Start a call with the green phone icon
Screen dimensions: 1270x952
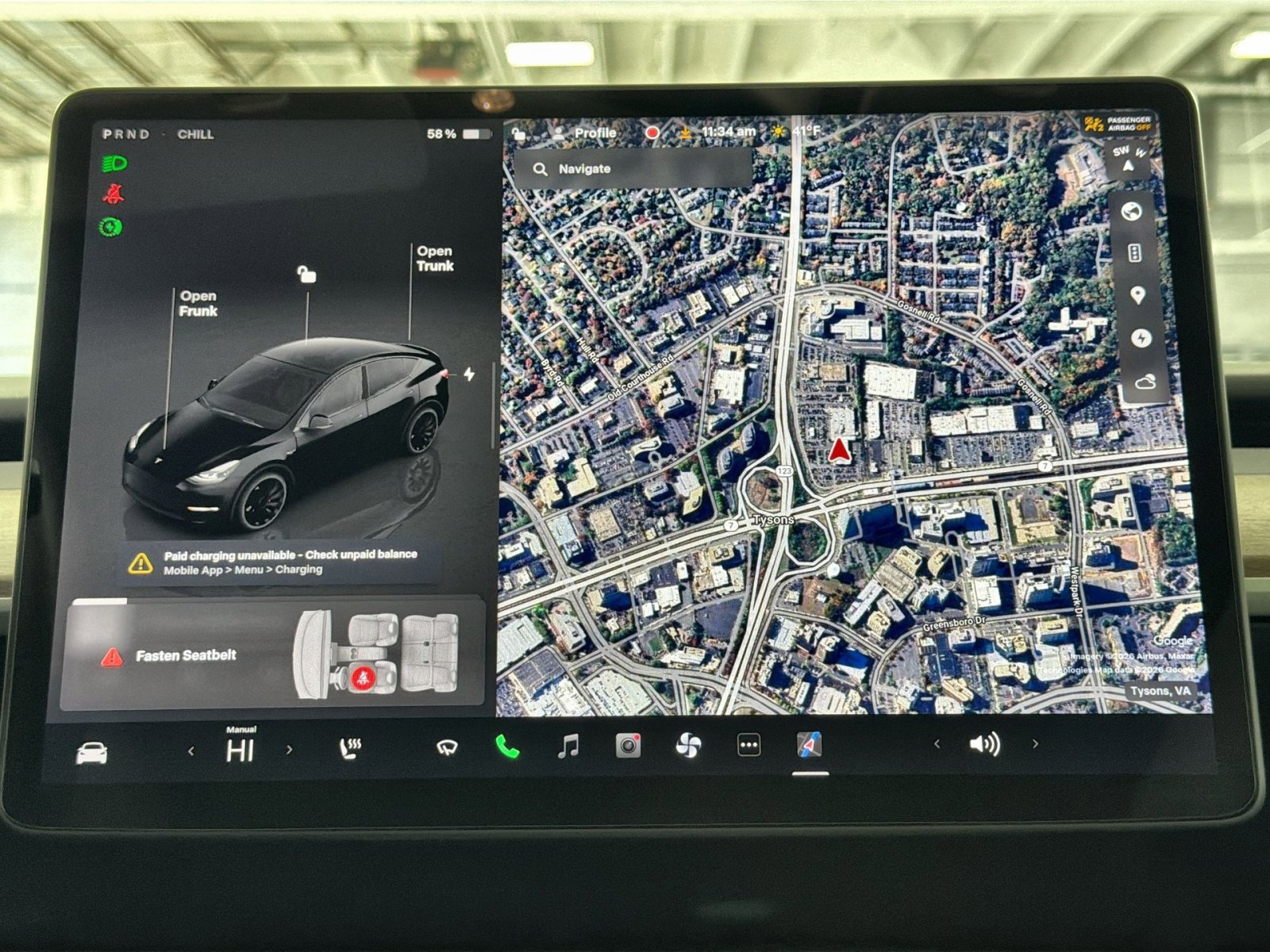[507, 743]
